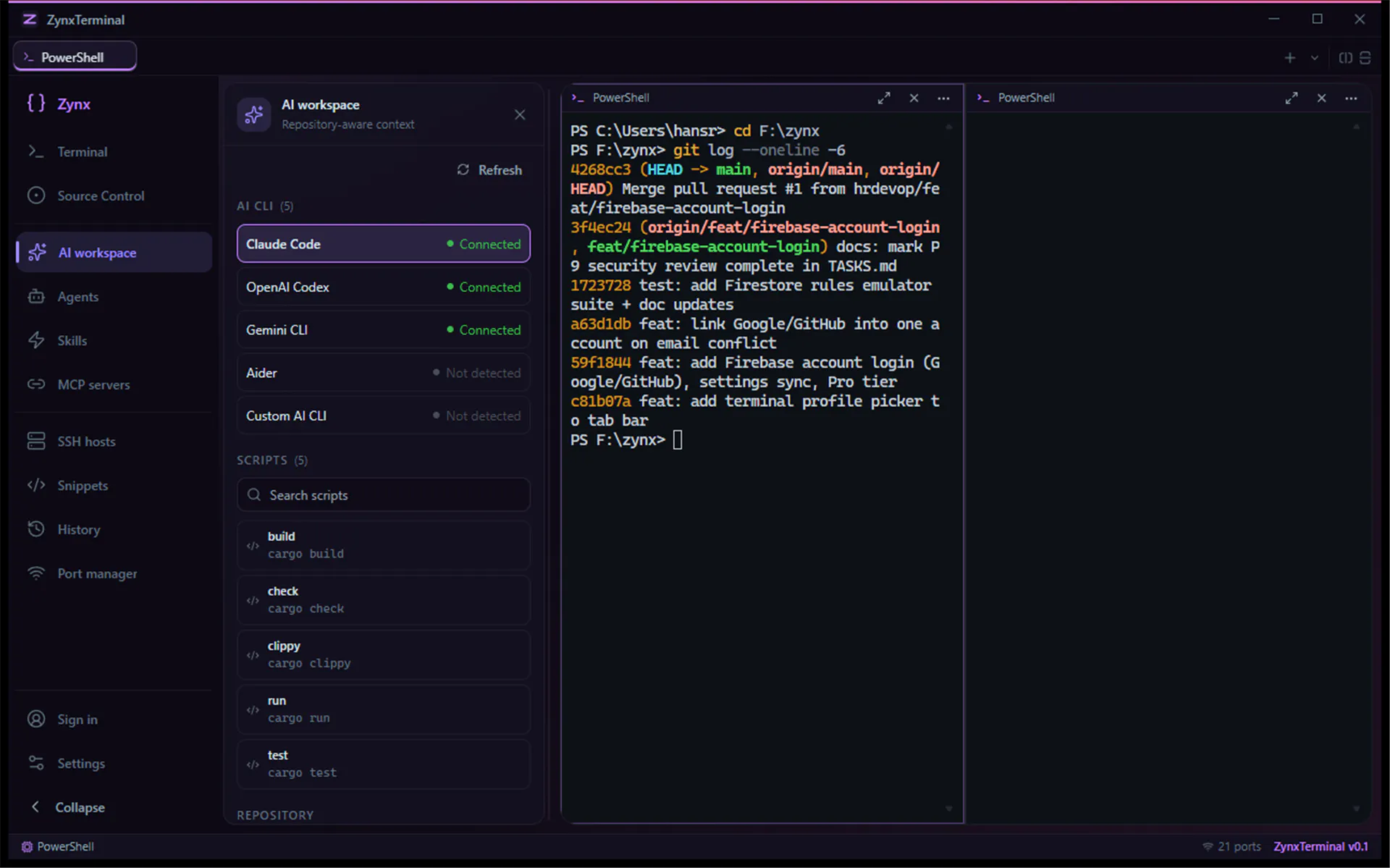
Task: Run the build cargo script
Action: pos(384,545)
